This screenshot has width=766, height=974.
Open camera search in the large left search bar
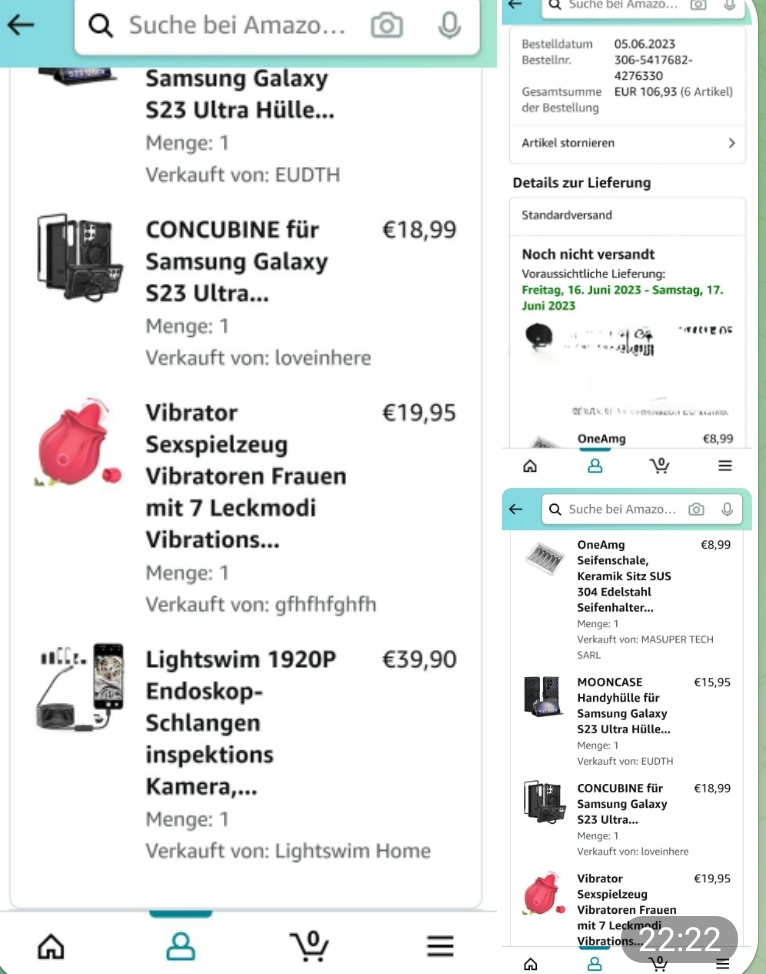coord(386,26)
